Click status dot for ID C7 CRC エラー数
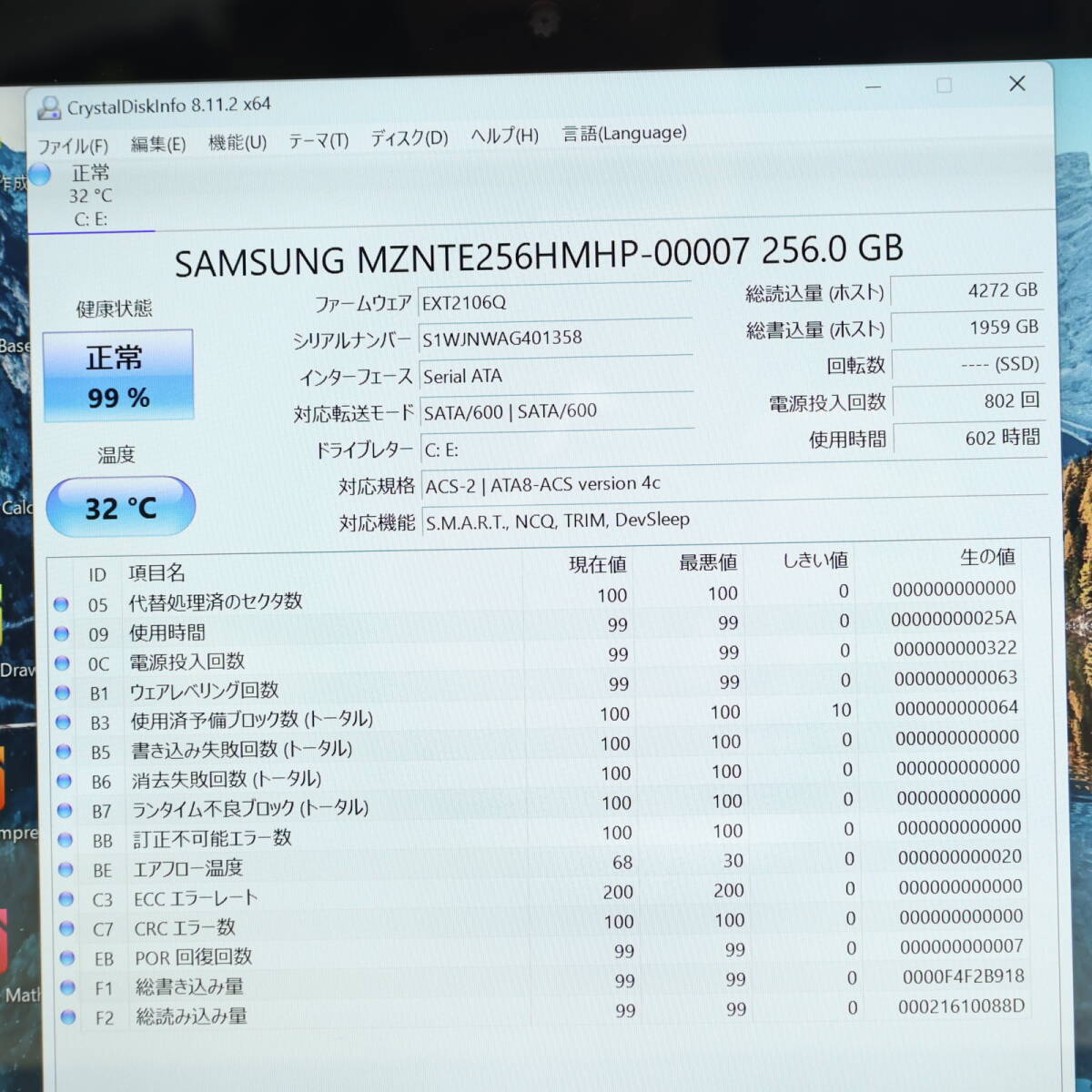 pos(66,928)
